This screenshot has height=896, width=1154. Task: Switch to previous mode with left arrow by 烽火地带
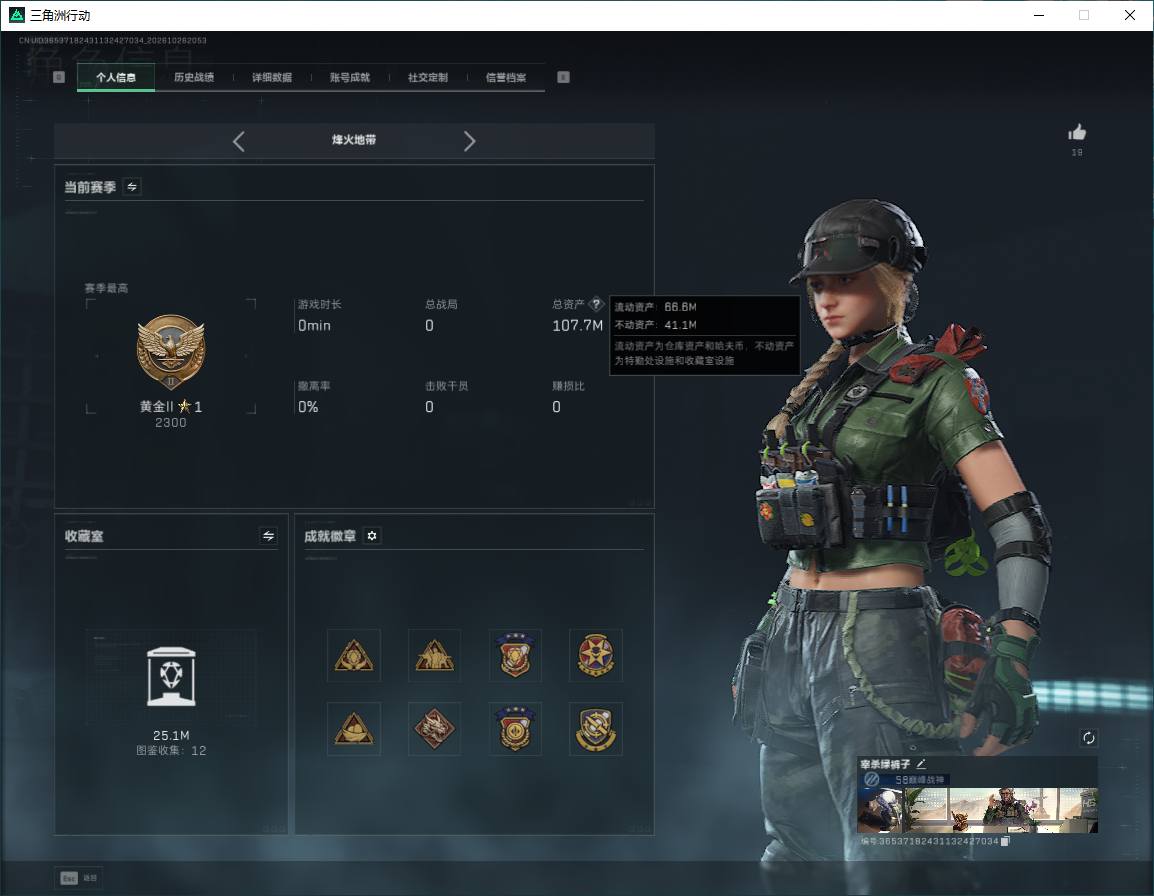point(238,141)
